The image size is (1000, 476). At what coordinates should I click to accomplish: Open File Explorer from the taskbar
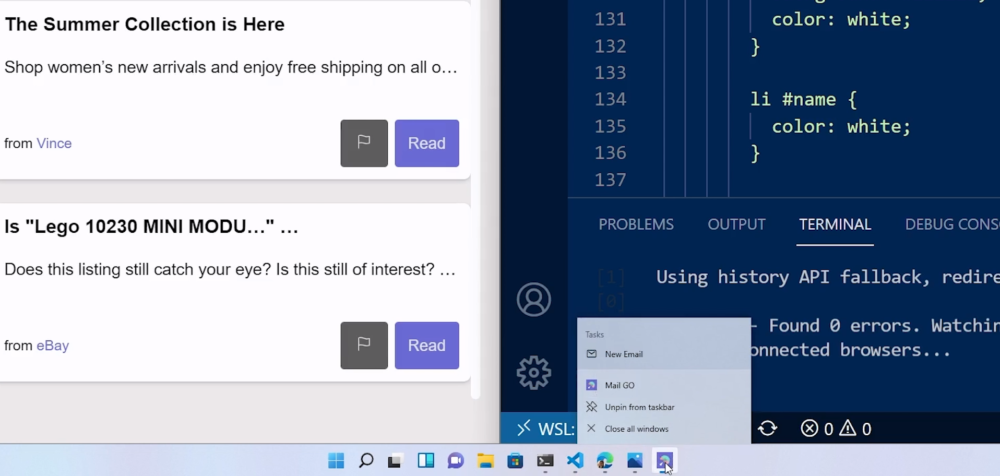[x=486, y=461]
